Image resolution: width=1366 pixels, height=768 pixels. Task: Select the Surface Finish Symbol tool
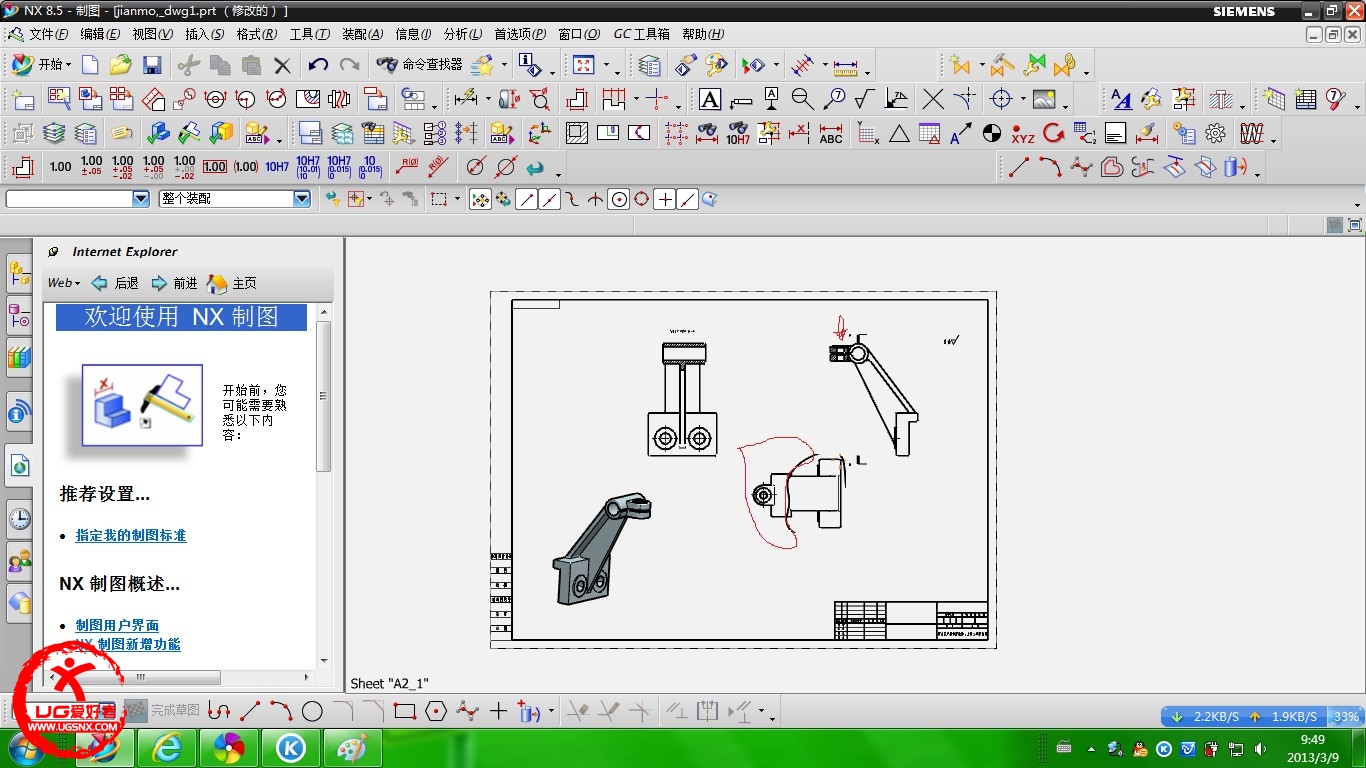(864, 99)
